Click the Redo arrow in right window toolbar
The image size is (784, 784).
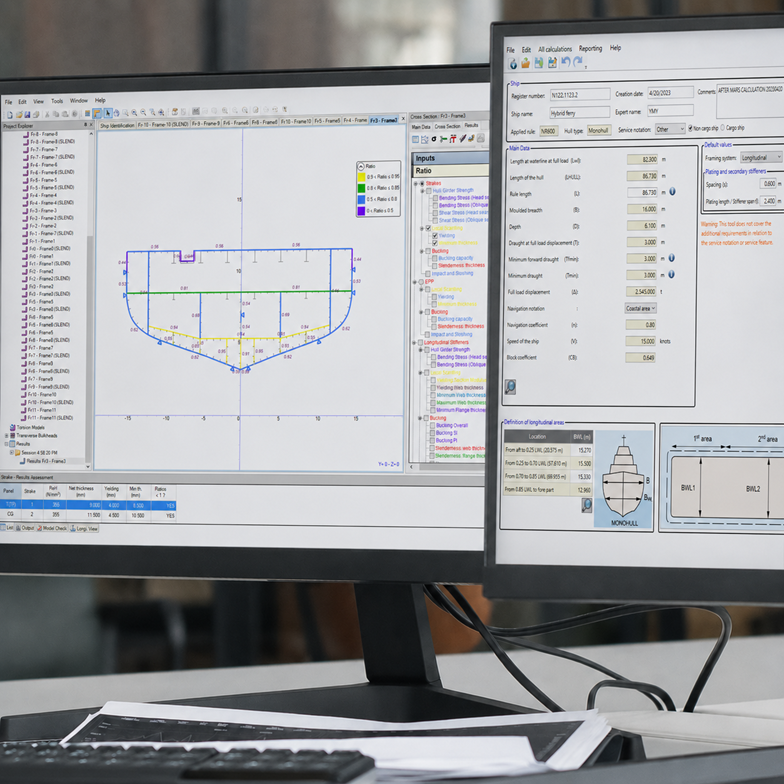[x=578, y=62]
